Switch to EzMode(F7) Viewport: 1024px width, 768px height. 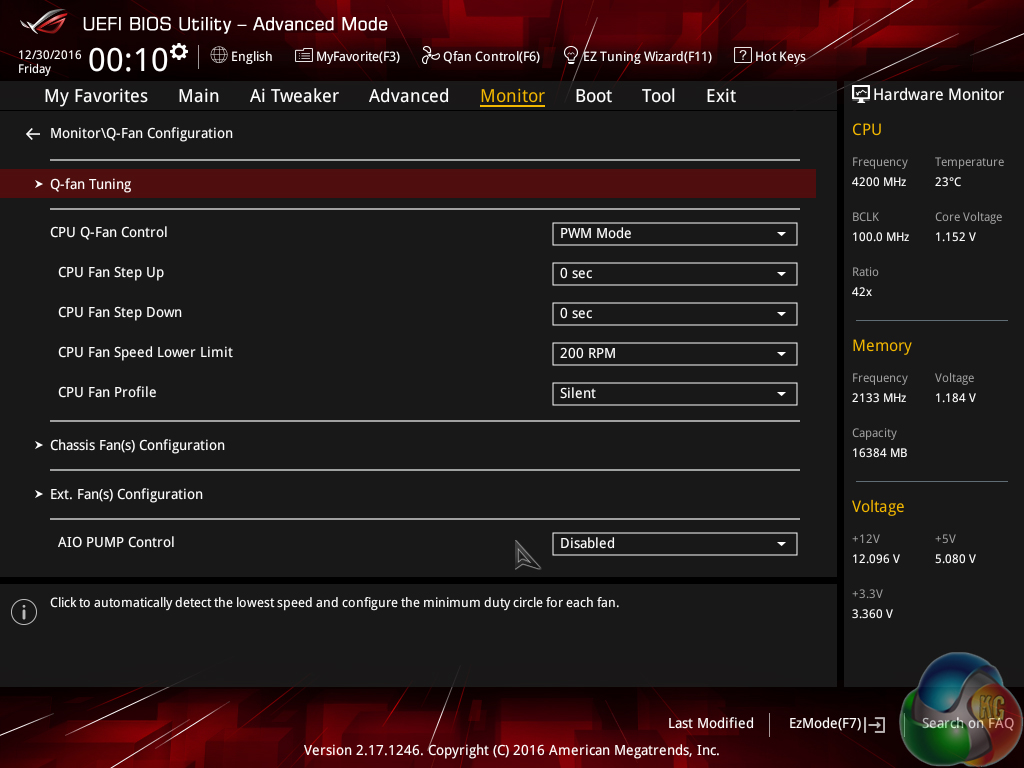click(x=836, y=723)
